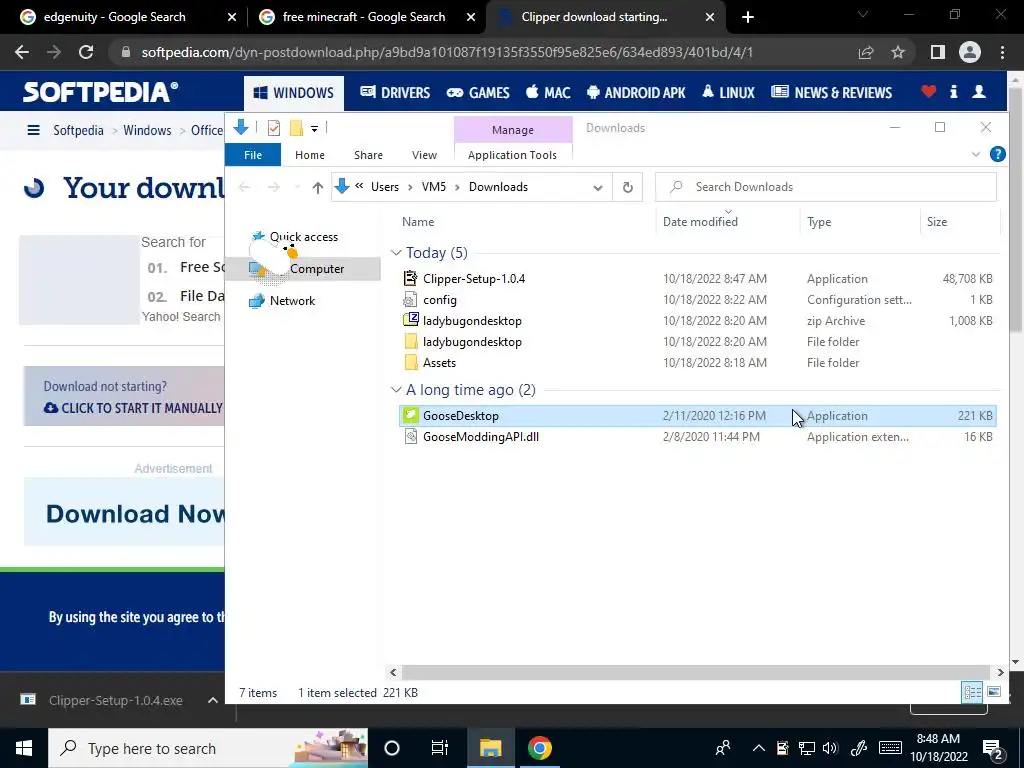Switch to Large icons view in status bar
Screen dimensions: 1024x768
click(994, 692)
